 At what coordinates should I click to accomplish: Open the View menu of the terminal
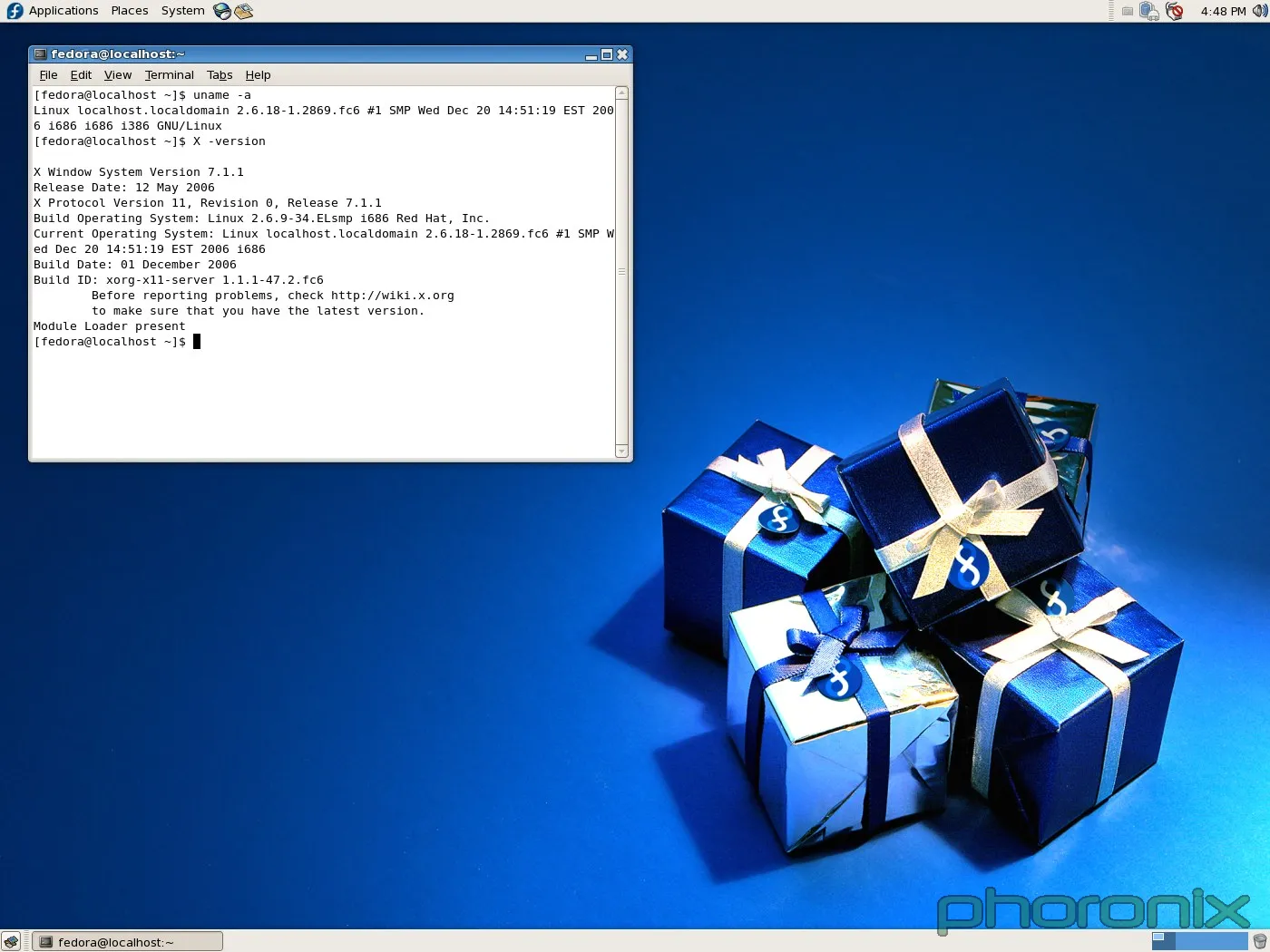click(117, 75)
